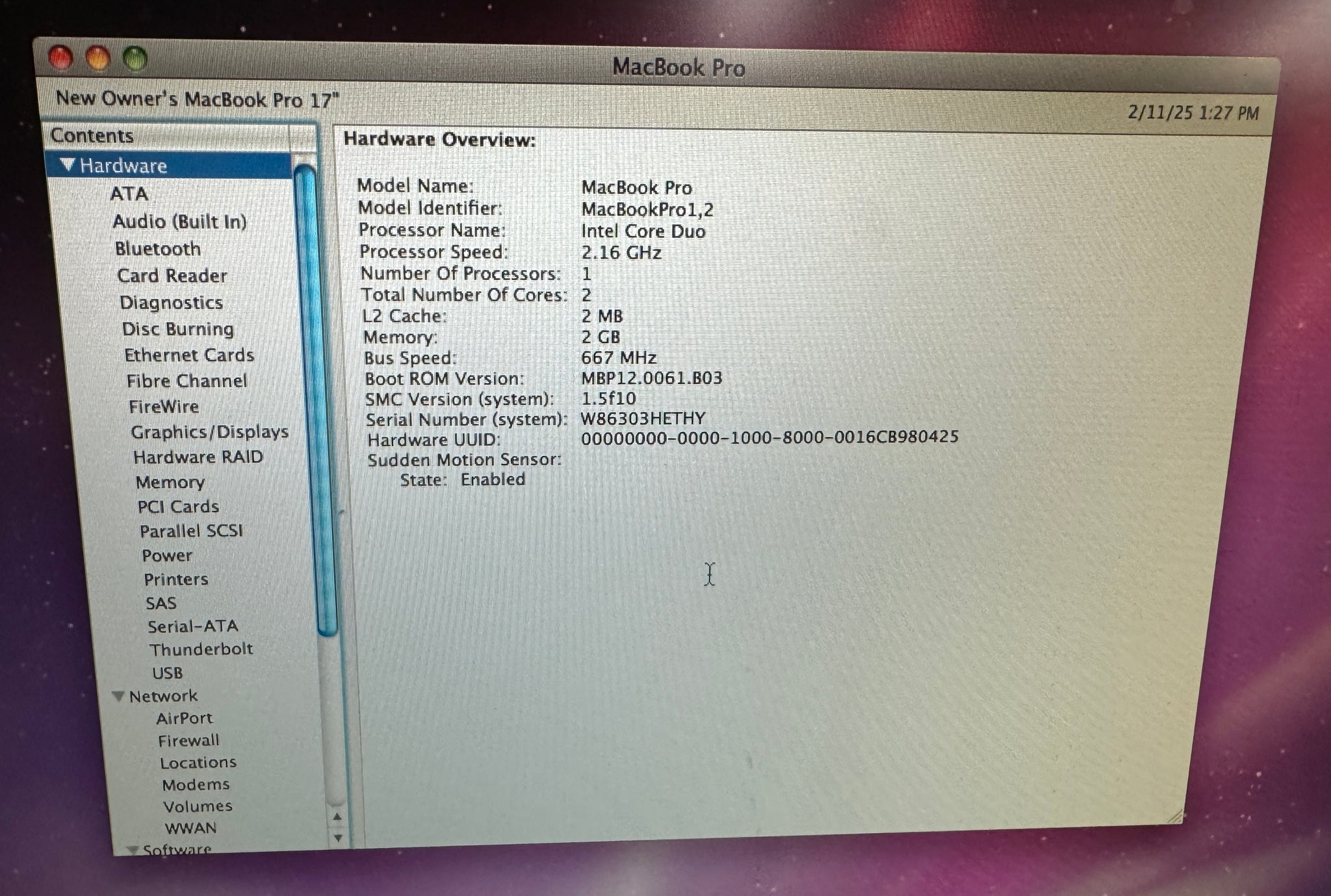
Task: Click the serial number W86303HETHY
Action: (643, 418)
